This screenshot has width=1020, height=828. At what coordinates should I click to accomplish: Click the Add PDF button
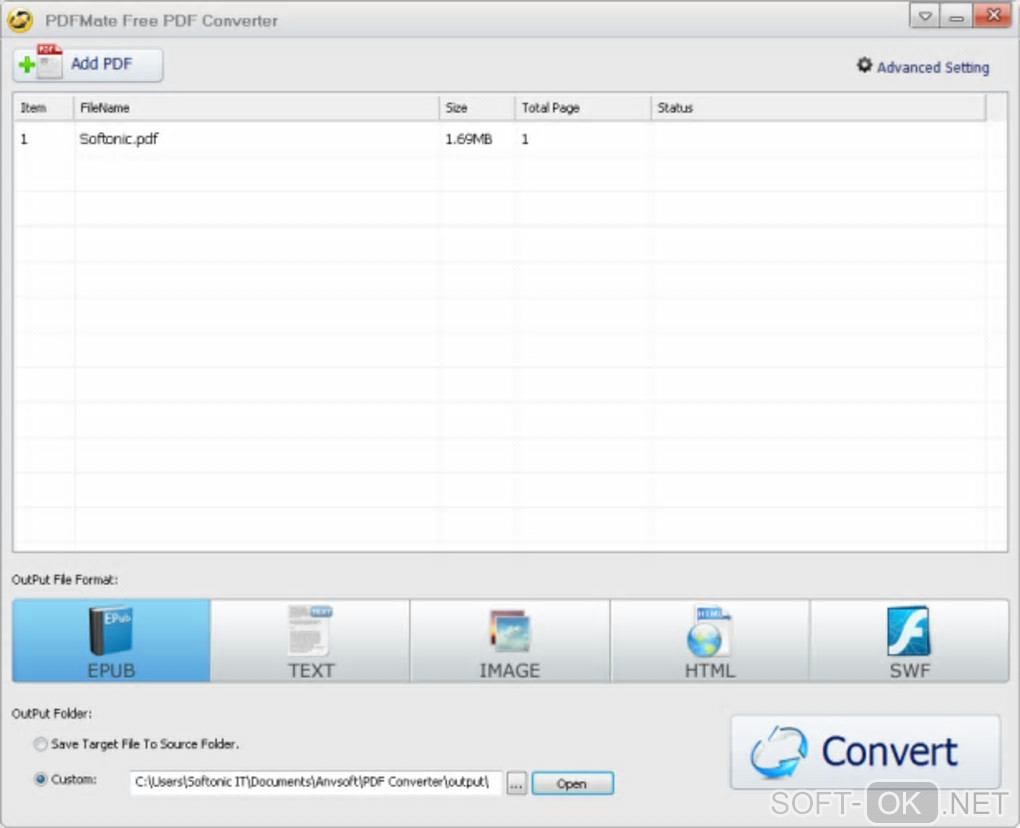coord(88,64)
